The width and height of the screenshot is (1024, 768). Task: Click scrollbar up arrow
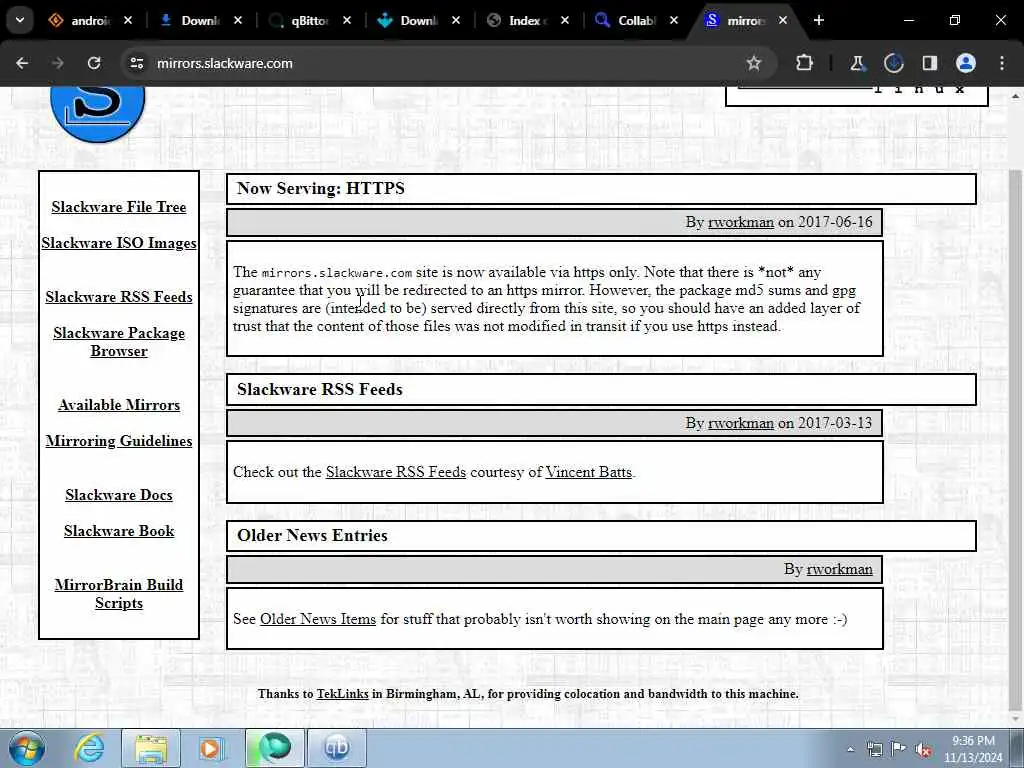1016,95
